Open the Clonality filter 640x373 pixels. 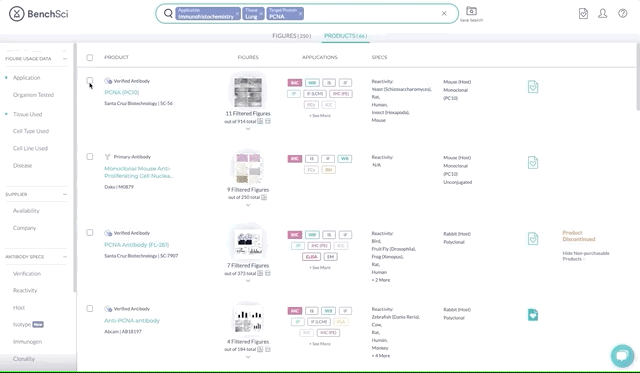click(24, 359)
